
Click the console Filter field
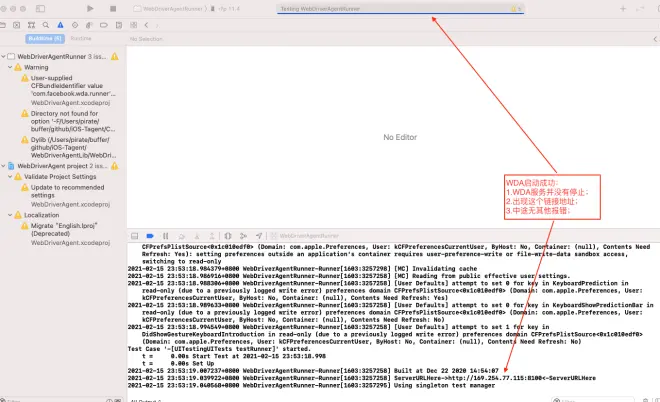point(593,400)
